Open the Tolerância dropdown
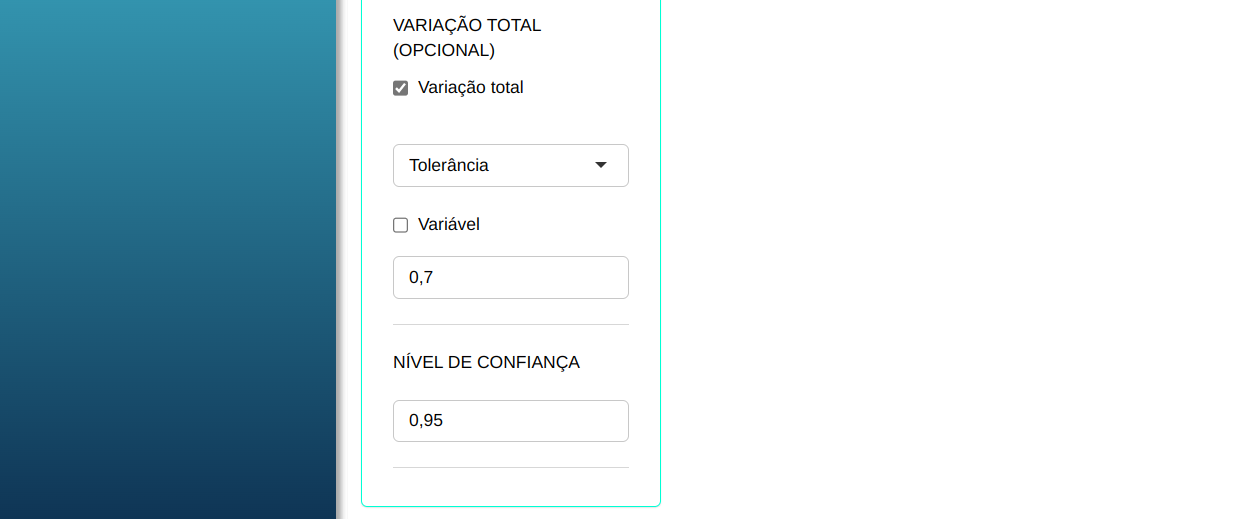This screenshot has width=1244, height=519. coord(510,165)
